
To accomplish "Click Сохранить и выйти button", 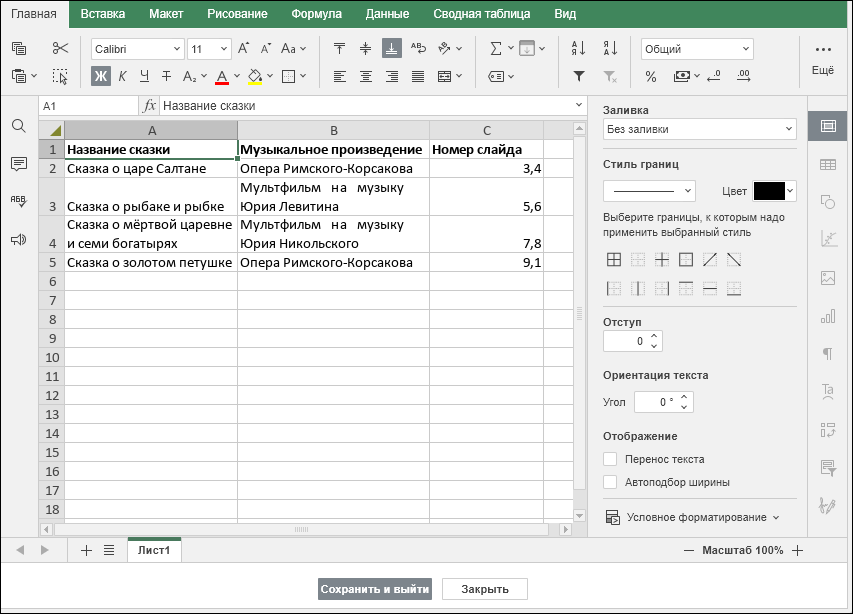I will point(375,589).
